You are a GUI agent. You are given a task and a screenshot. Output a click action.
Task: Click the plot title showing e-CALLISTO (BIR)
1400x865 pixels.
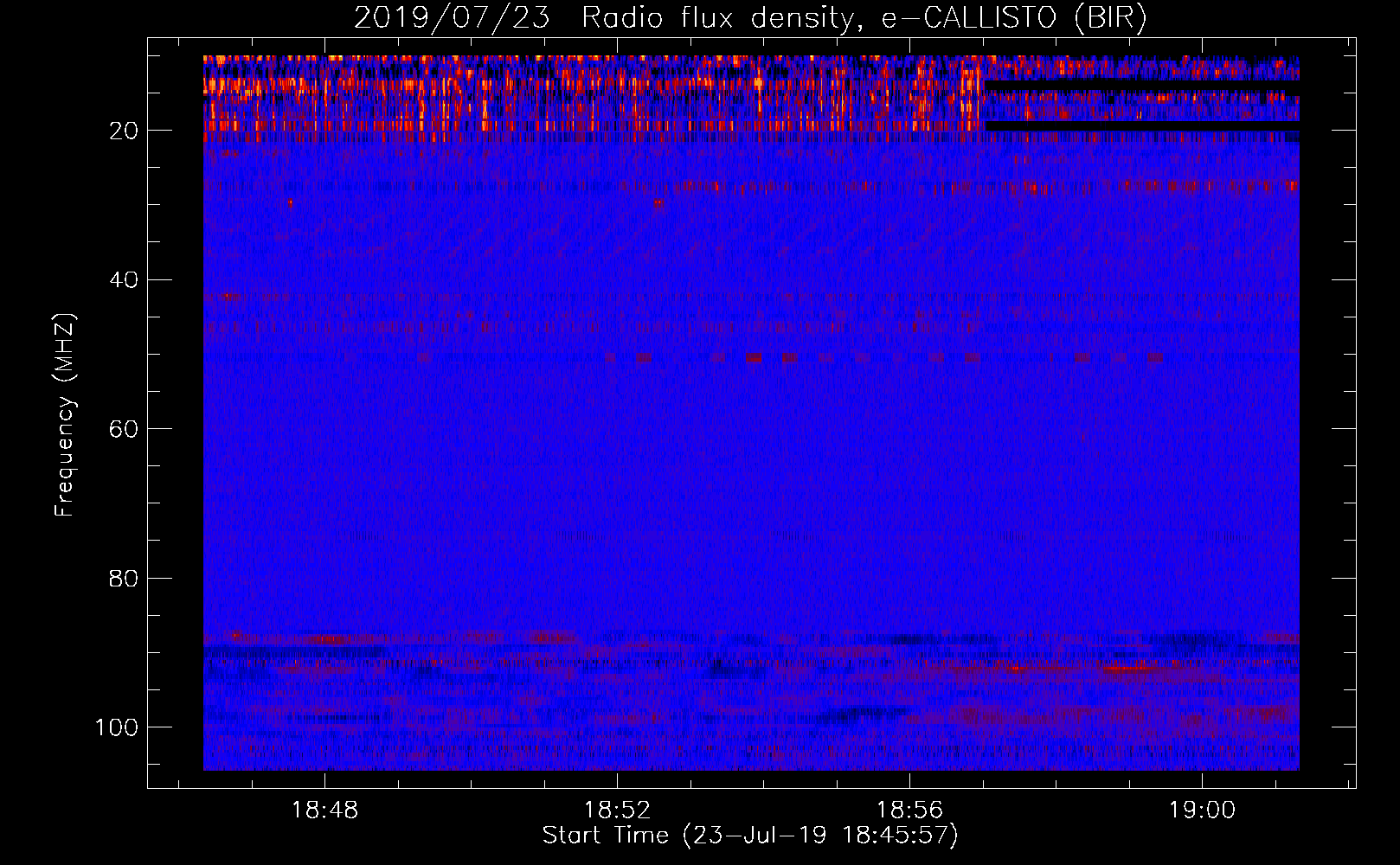pos(750,17)
